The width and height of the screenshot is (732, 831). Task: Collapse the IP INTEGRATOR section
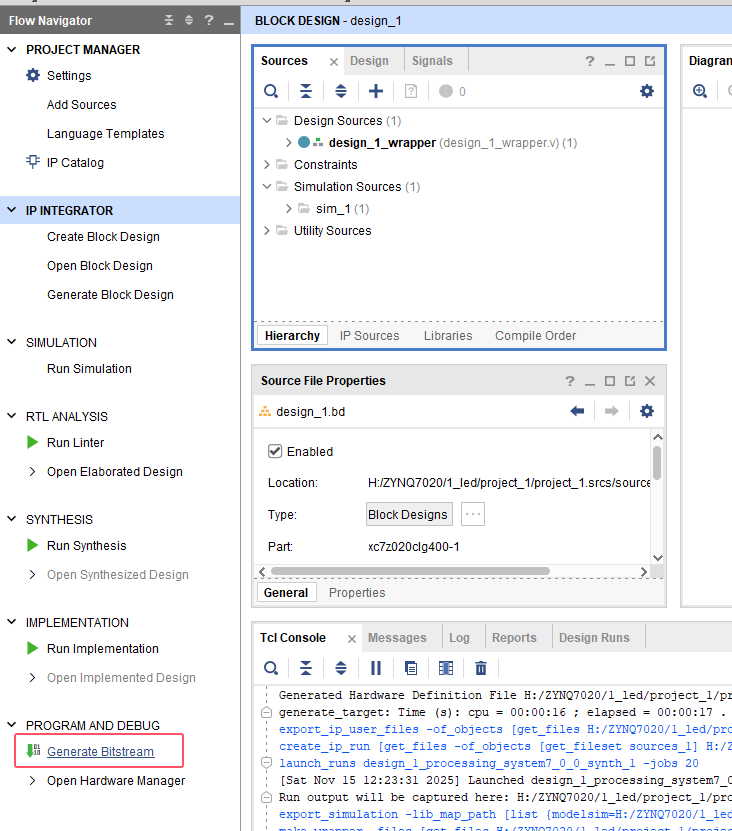12,211
